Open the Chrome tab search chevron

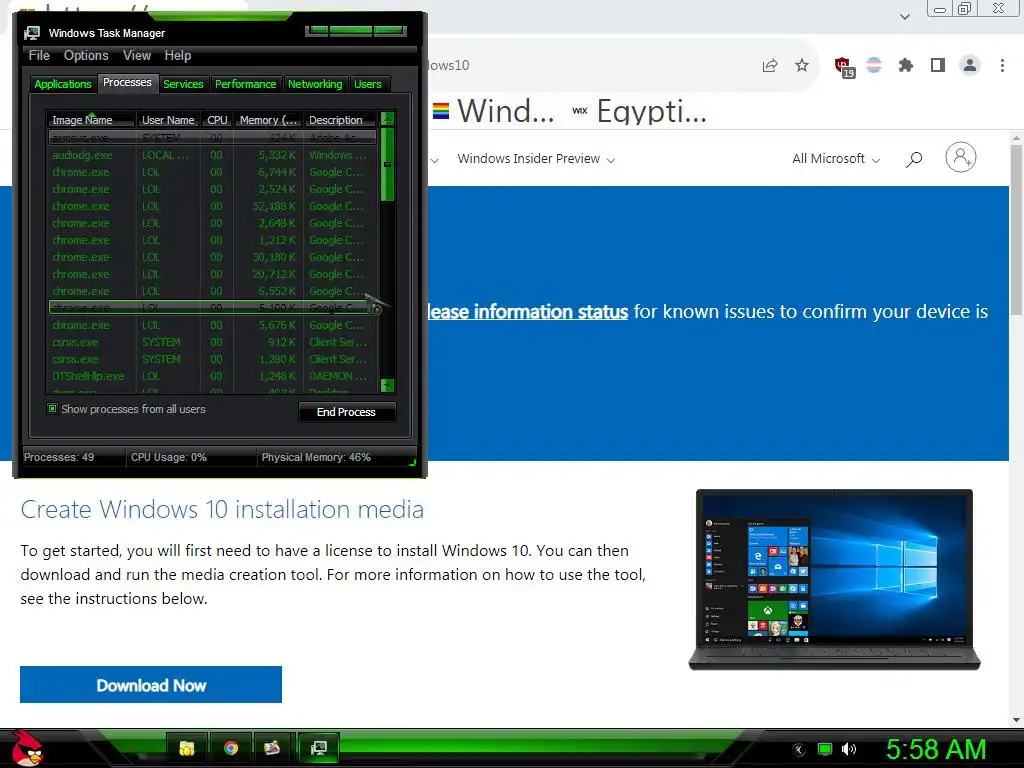coord(904,16)
